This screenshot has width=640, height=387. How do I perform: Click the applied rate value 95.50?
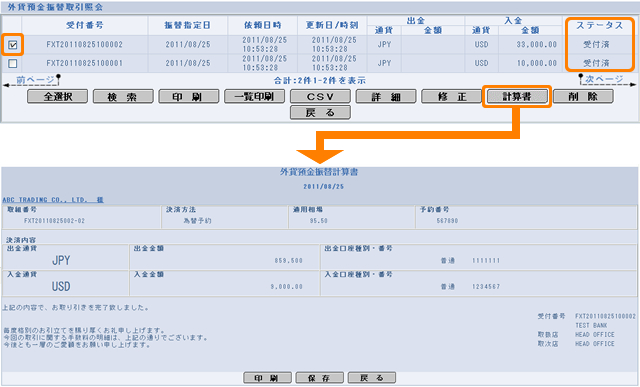point(318,221)
